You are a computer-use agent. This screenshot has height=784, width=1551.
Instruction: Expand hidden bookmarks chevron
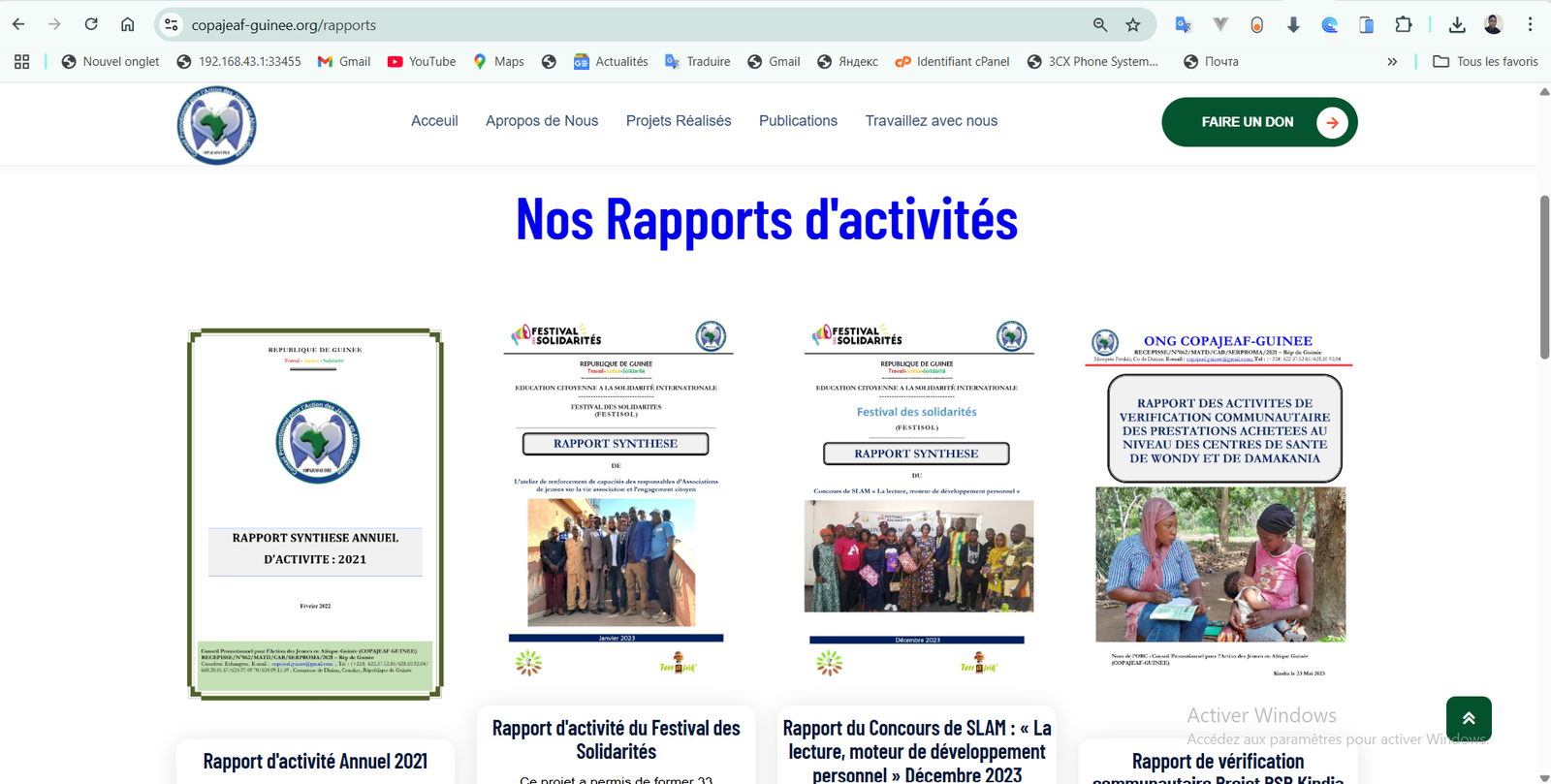pyautogui.click(x=1392, y=61)
